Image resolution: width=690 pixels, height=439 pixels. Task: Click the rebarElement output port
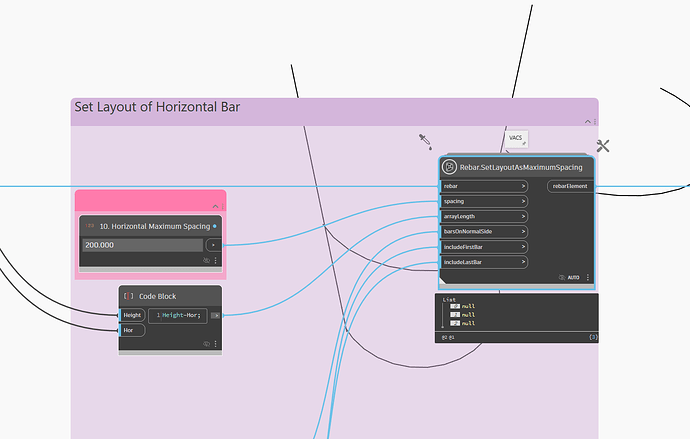point(571,186)
